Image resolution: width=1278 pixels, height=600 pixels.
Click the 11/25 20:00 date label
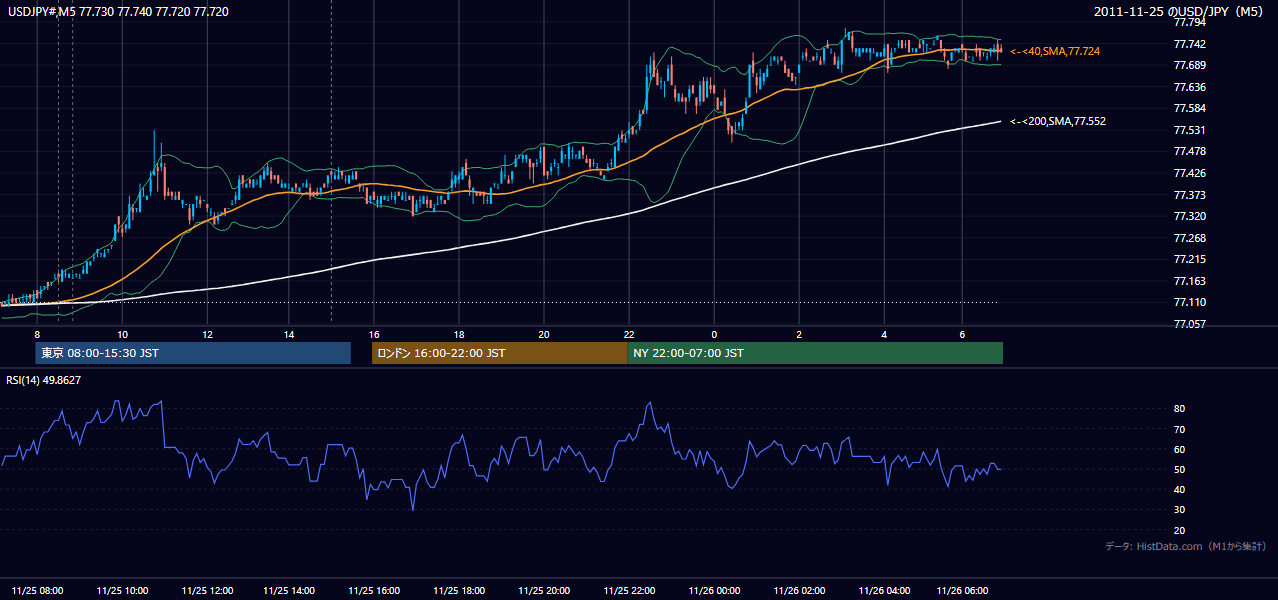(x=543, y=591)
